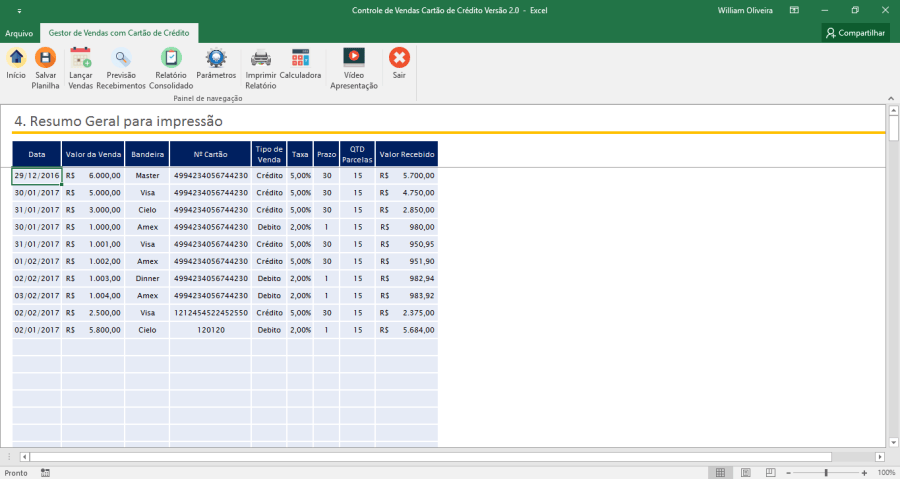This screenshot has height=479, width=900.
Task: Select the card number cell 120120
Action: (x=211, y=330)
